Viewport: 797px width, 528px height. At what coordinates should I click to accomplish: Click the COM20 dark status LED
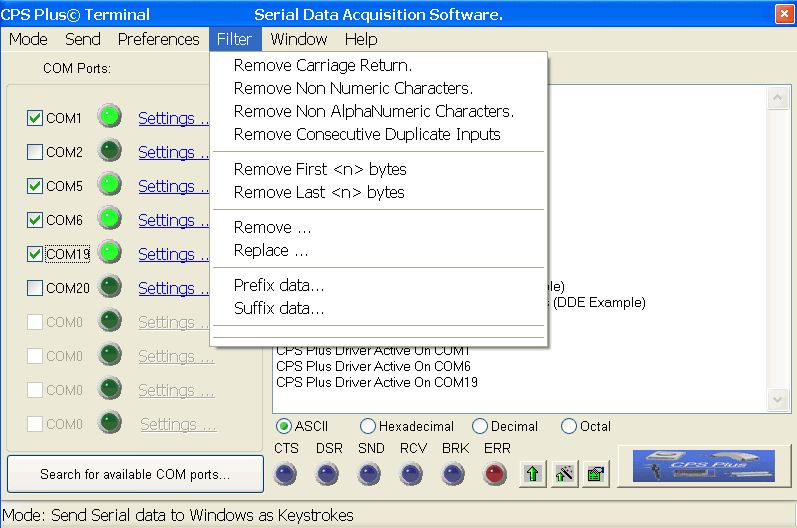tap(110, 287)
